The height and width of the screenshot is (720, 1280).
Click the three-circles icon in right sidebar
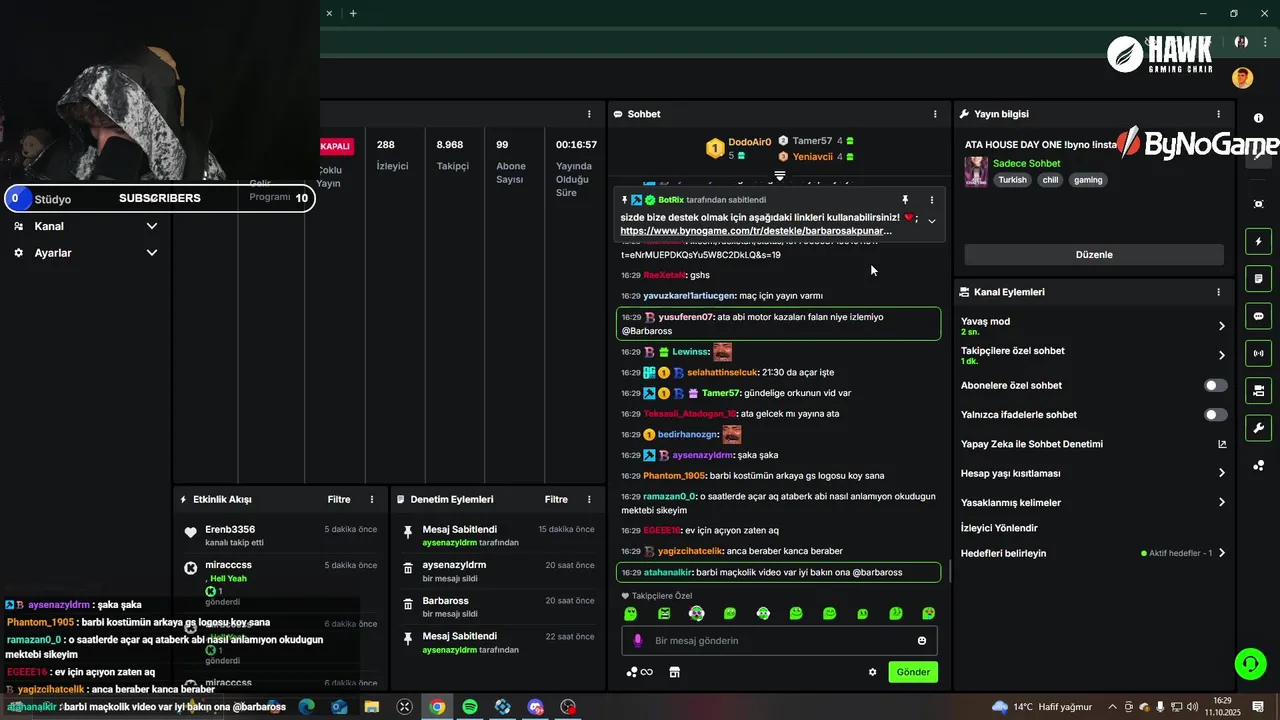coord(1258,465)
